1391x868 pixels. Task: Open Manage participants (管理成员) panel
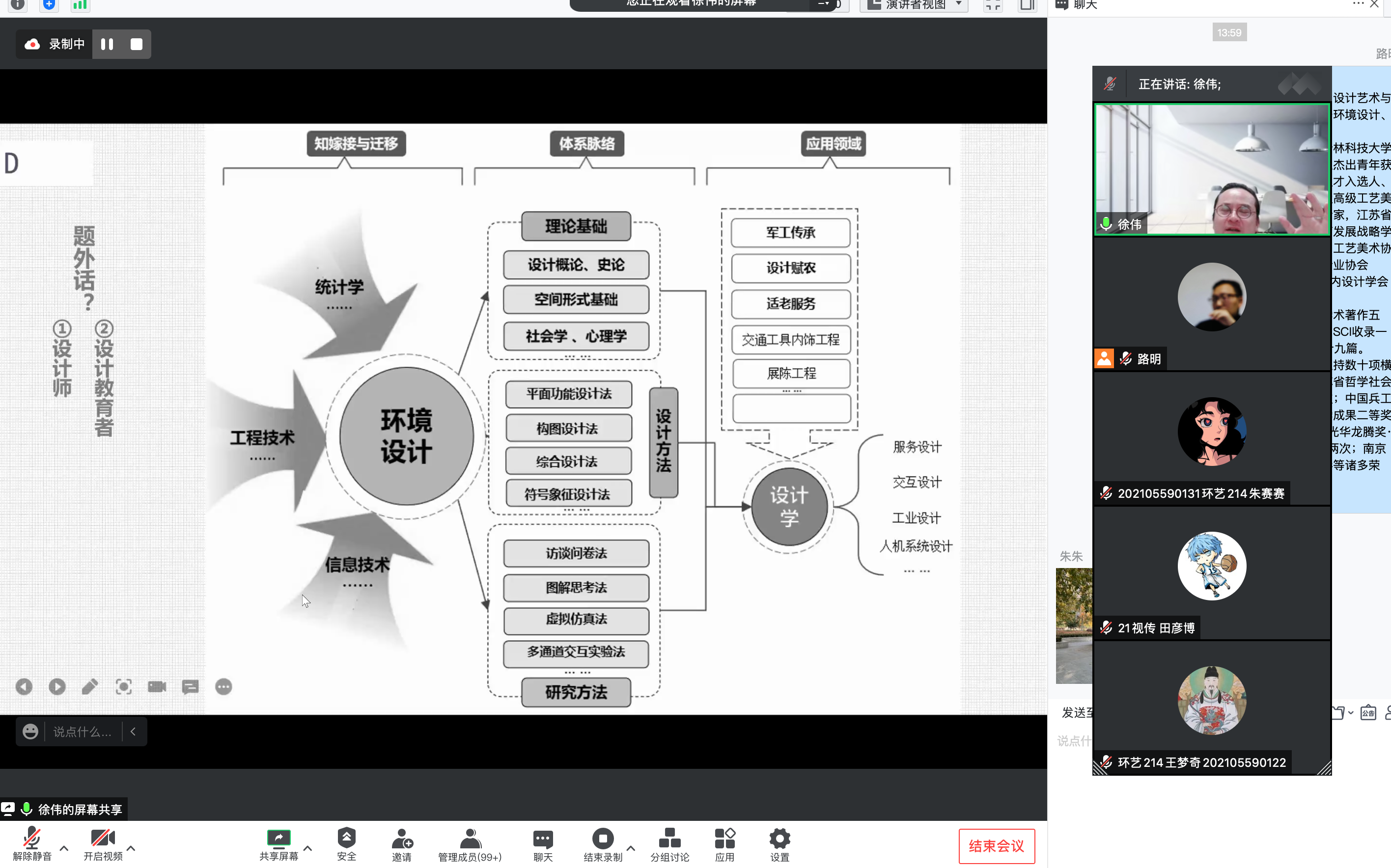click(x=470, y=844)
